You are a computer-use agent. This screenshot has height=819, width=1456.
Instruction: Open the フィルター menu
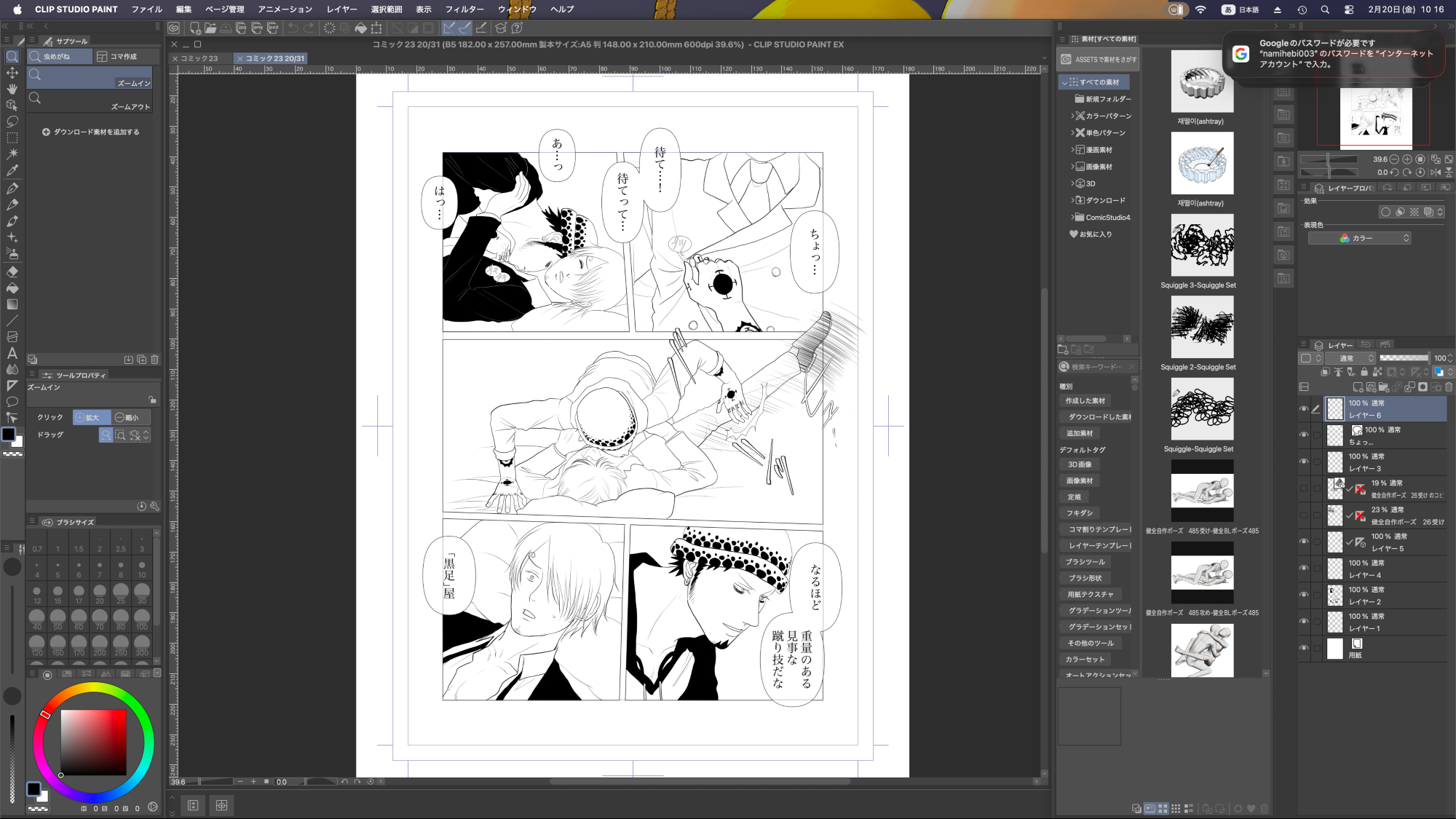[x=464, y=9]
